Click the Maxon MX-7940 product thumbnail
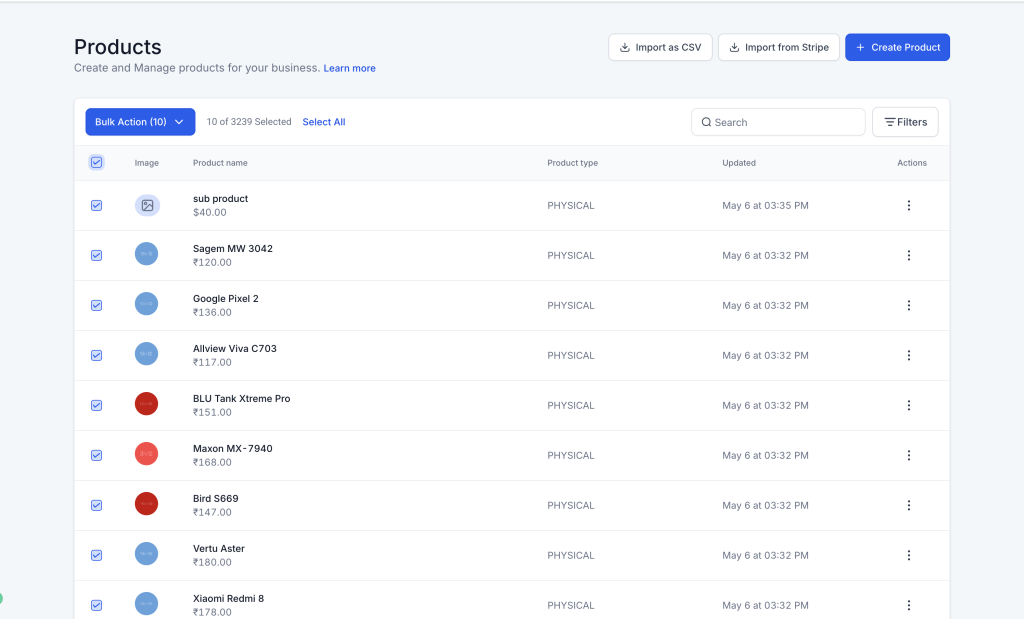This screenshot has width=1024, height=619. [146, 454]
